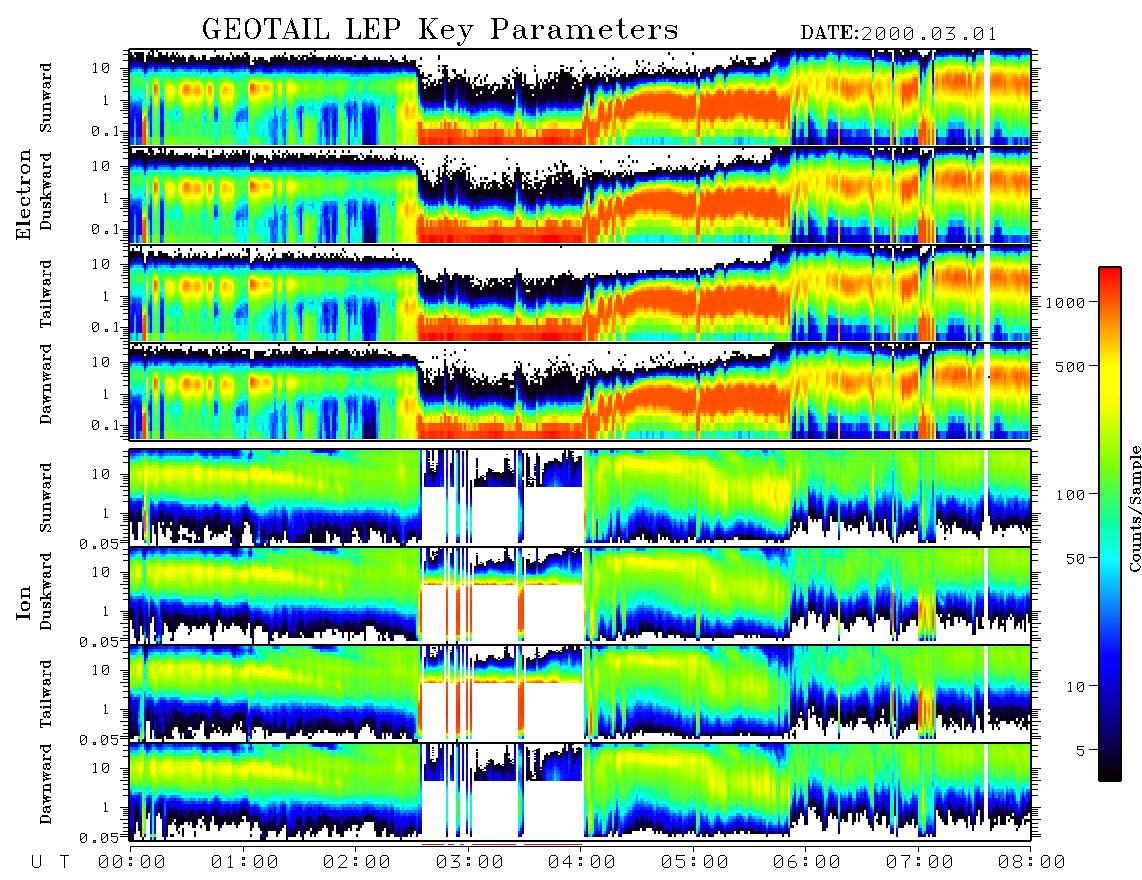The width and height of the screenshot is (1142, 880).
Task: Click the 0.05 tick of Ion Sunward axis
Action: point(100,543)
